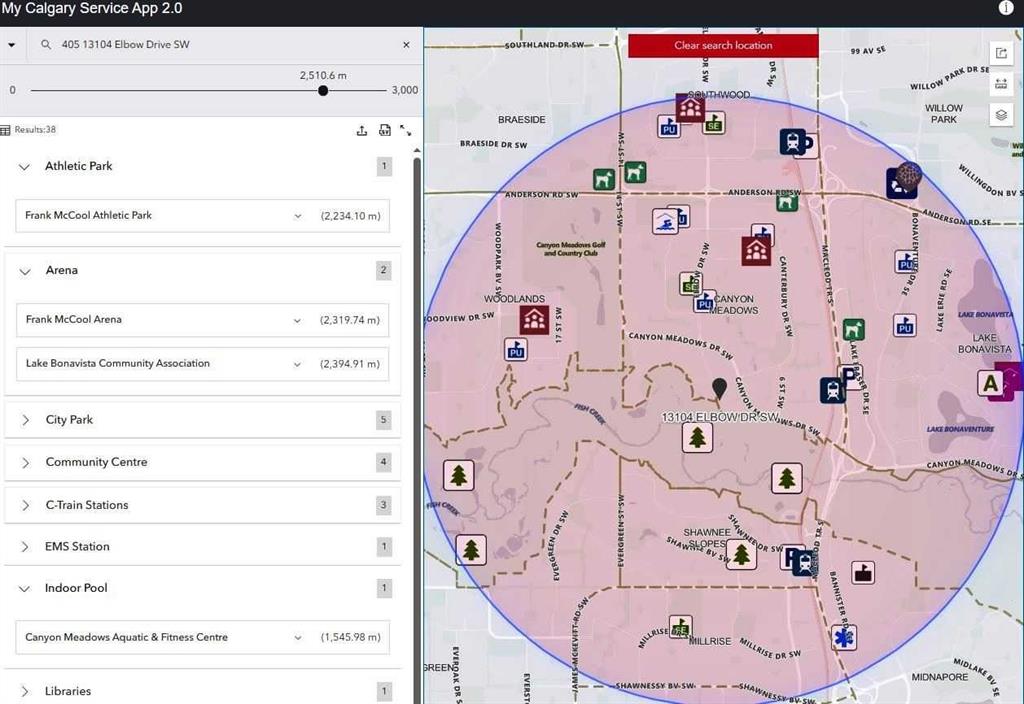Screen dimensions: 1024x704
Task: Click the export results upload icon
Action: click(x=362, y=130)
